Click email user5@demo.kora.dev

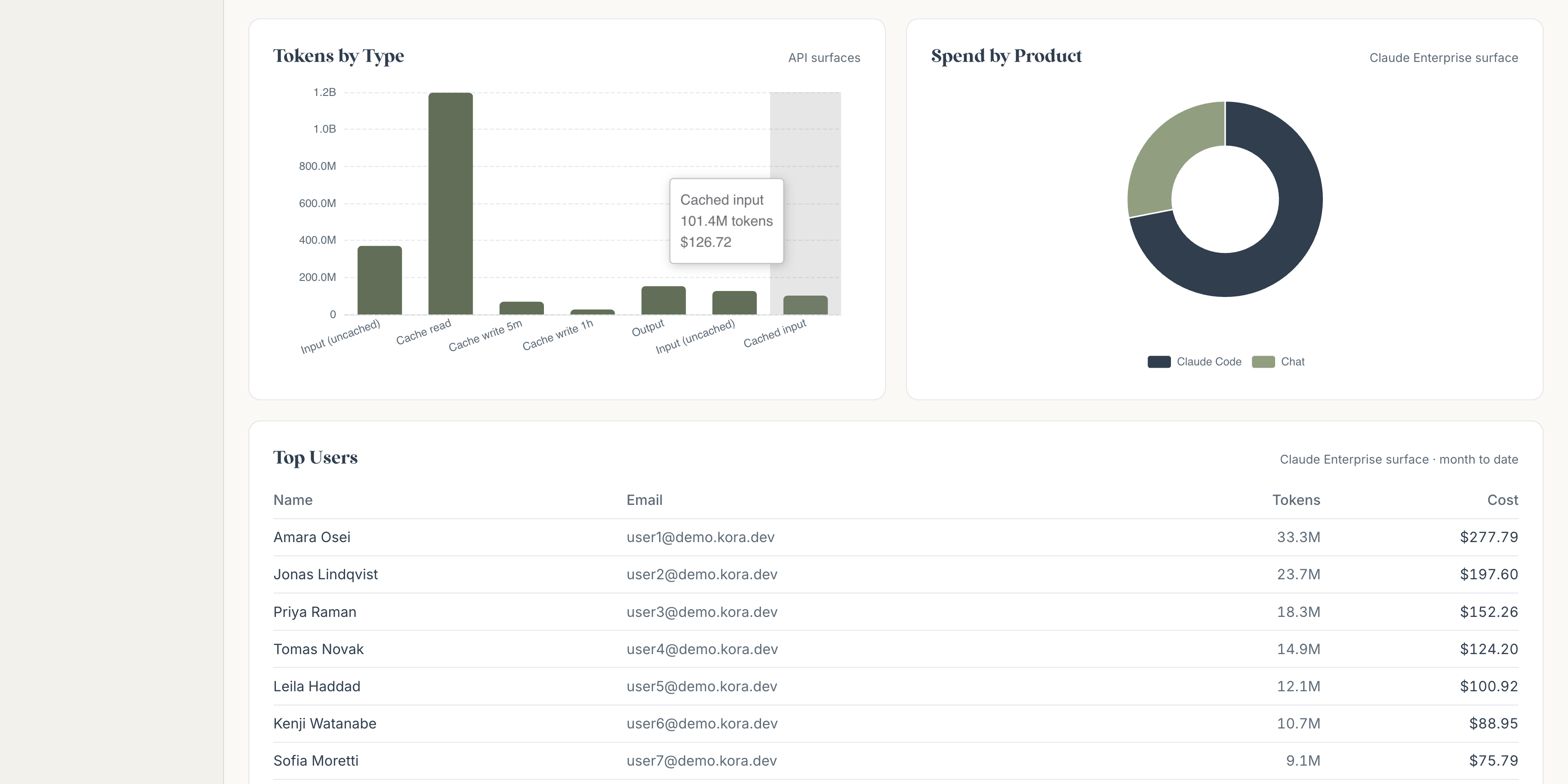pos(702,686)
